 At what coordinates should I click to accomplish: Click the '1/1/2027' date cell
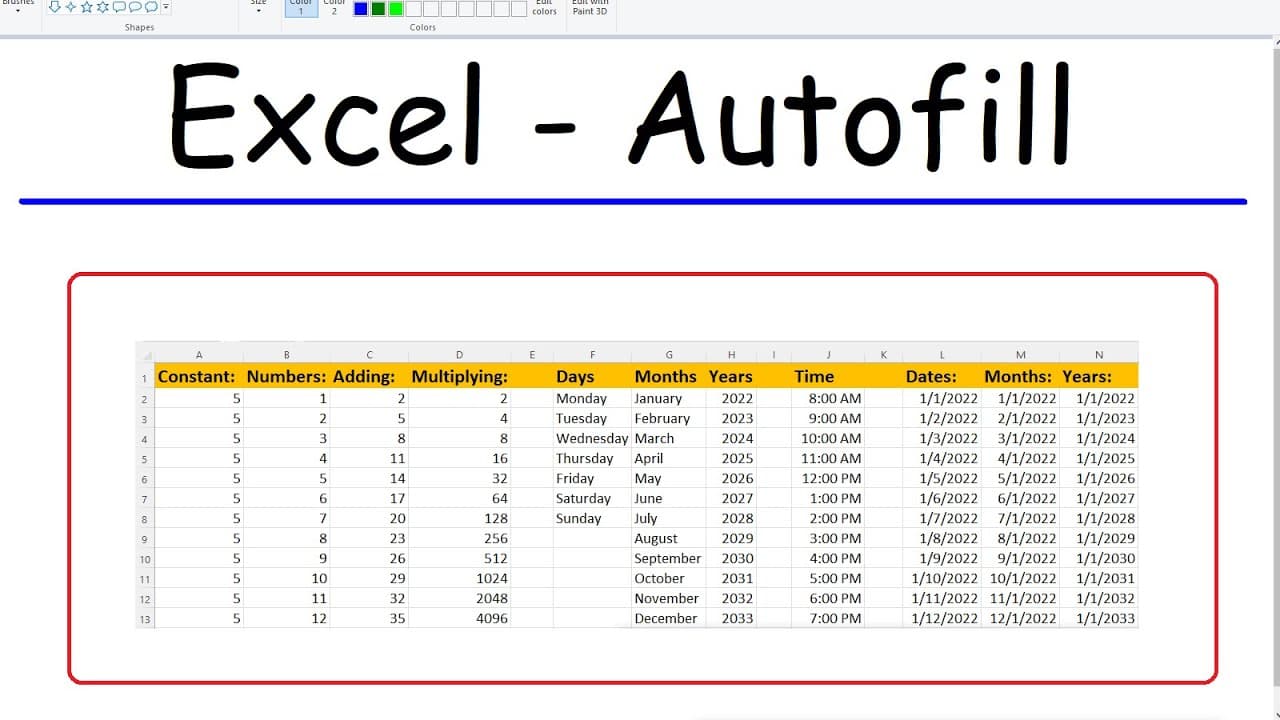pos(1099,498)
